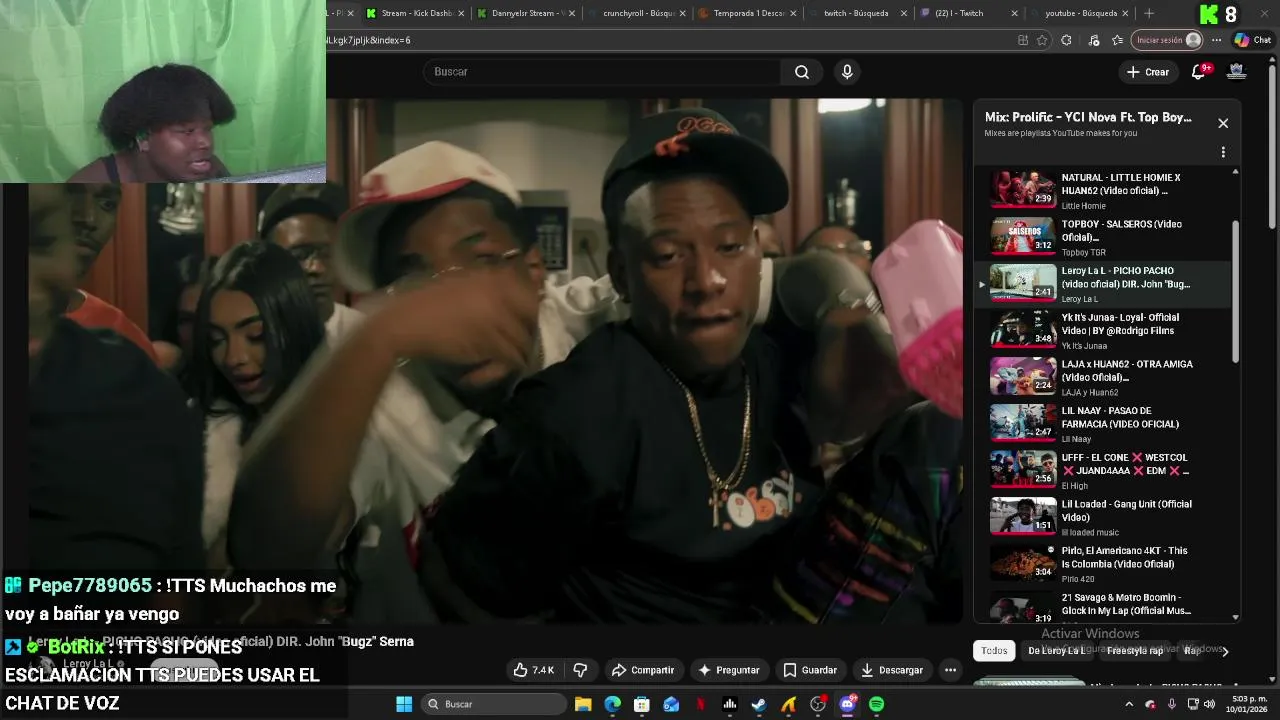This screenshot has width=1280, height=720.
Task: Open Yk It's Junaa - Loyal playlist item
Action: click(x=1104, y=330)
